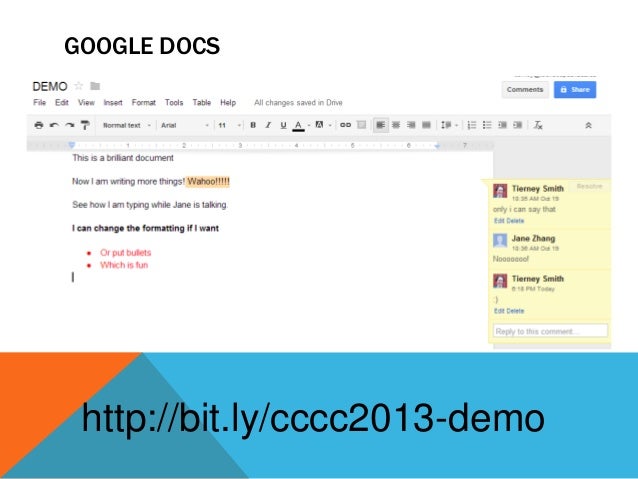Clear formatting with the Tx icon
Viewport: 638px width, 479px height.
(538, 125)
